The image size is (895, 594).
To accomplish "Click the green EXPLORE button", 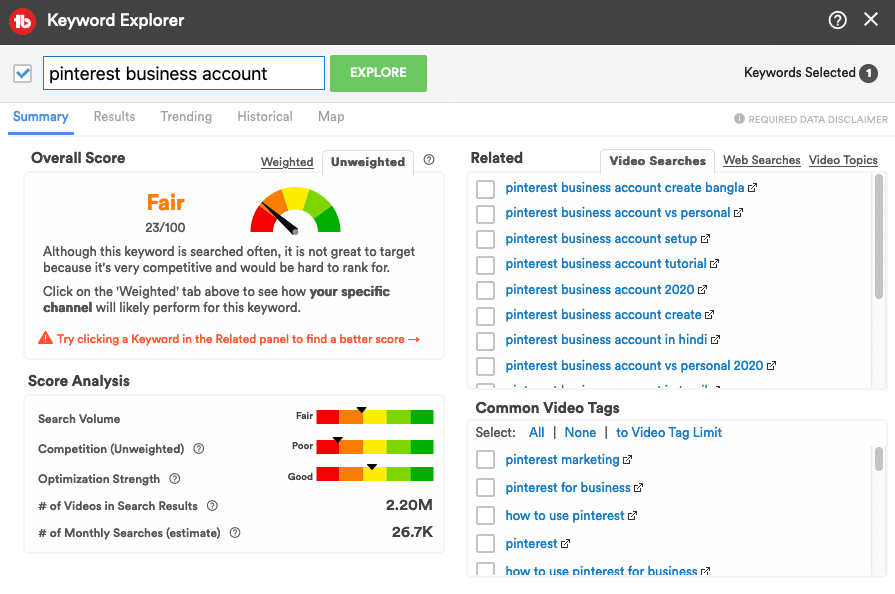I will (378, 73).
